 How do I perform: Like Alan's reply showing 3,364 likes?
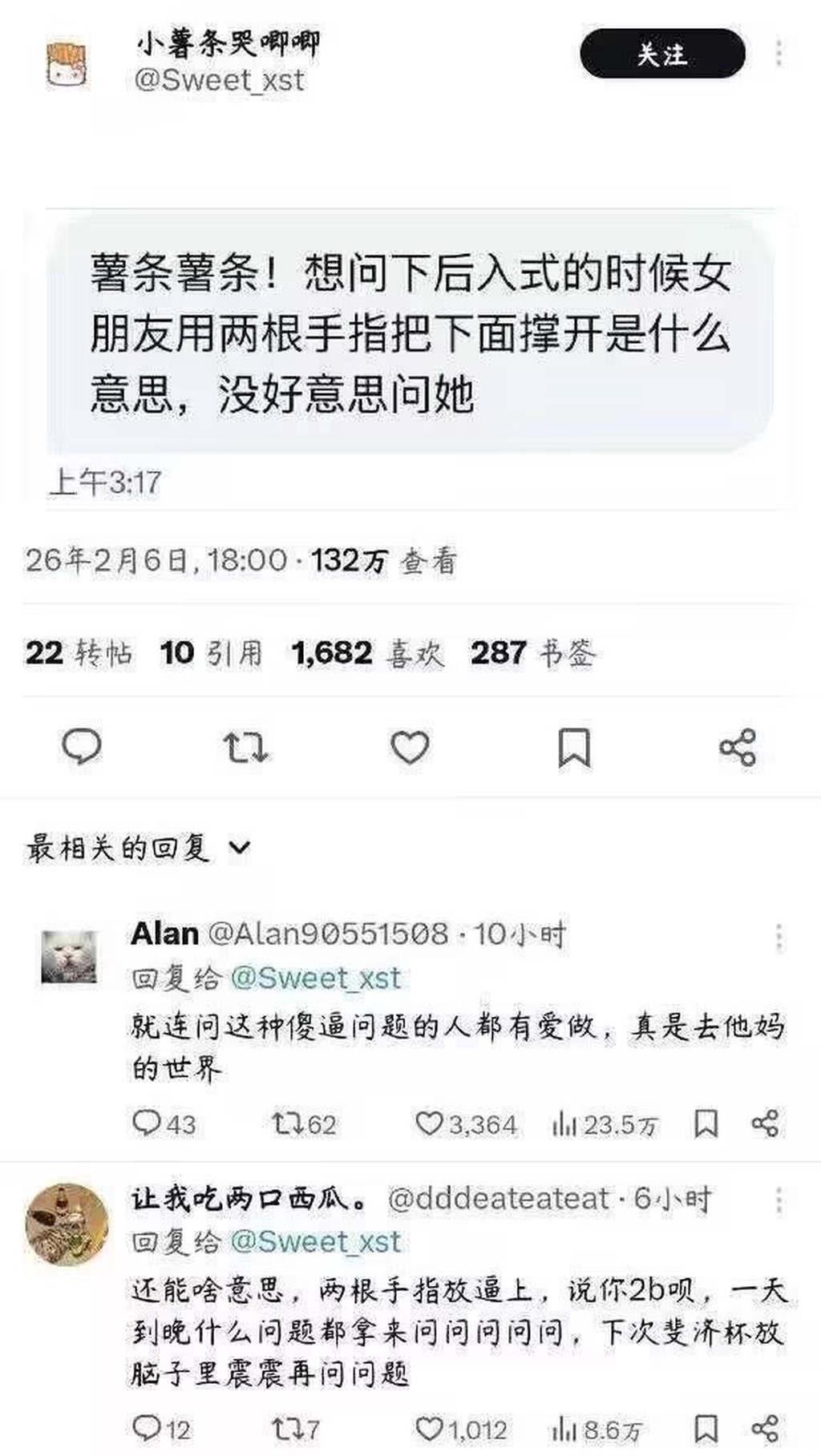(x=466, y=1124)
